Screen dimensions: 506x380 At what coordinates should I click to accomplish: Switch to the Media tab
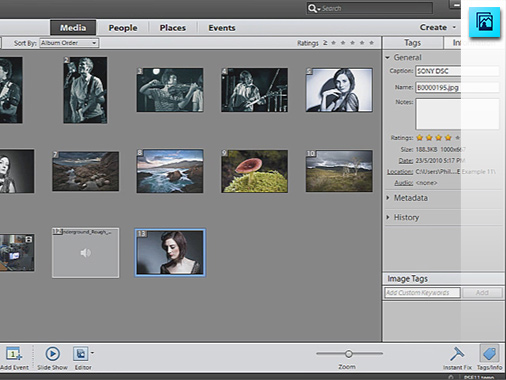(73, 27)
